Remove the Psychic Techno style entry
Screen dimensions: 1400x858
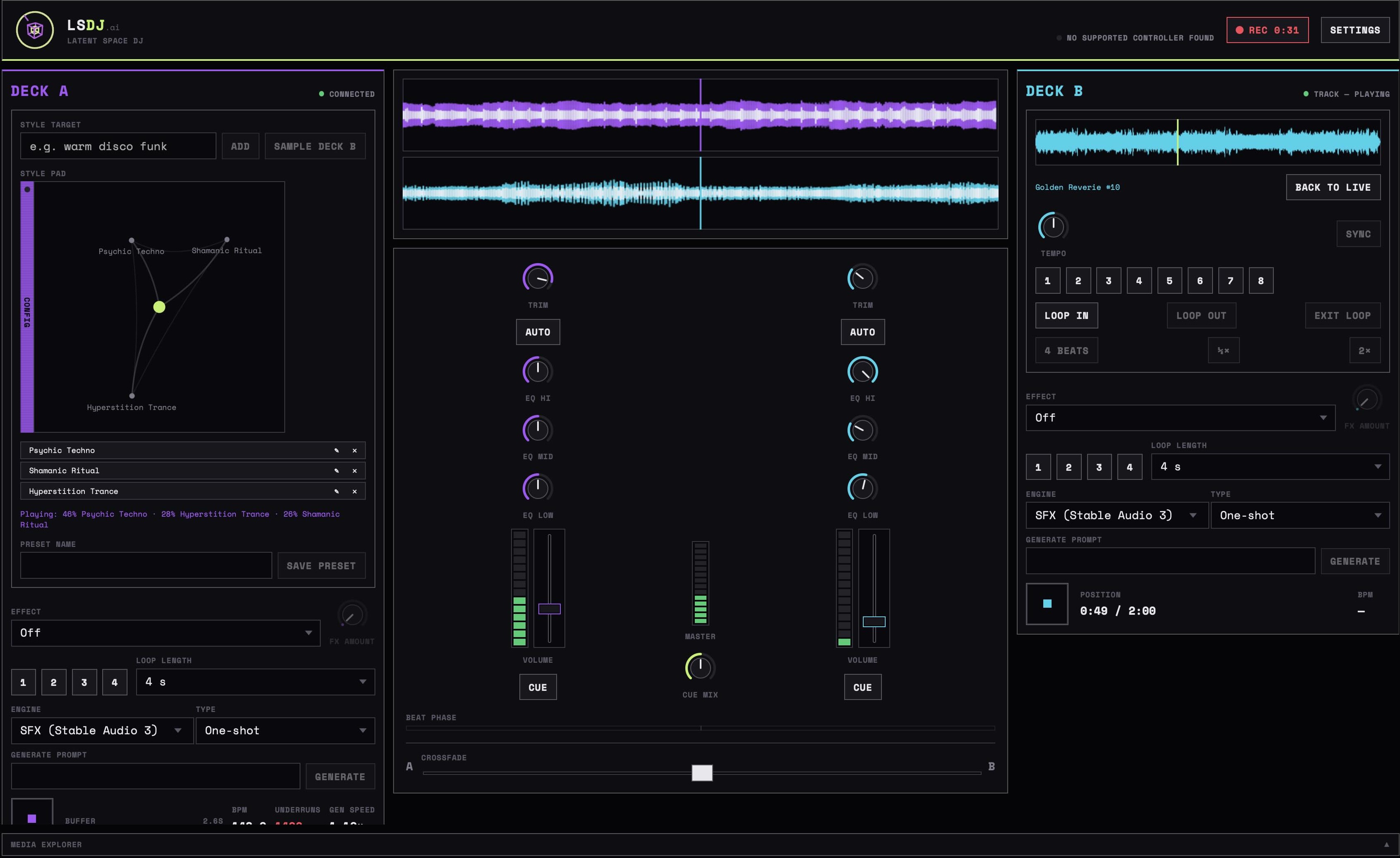pyautogui.click(x=355, y=450)
